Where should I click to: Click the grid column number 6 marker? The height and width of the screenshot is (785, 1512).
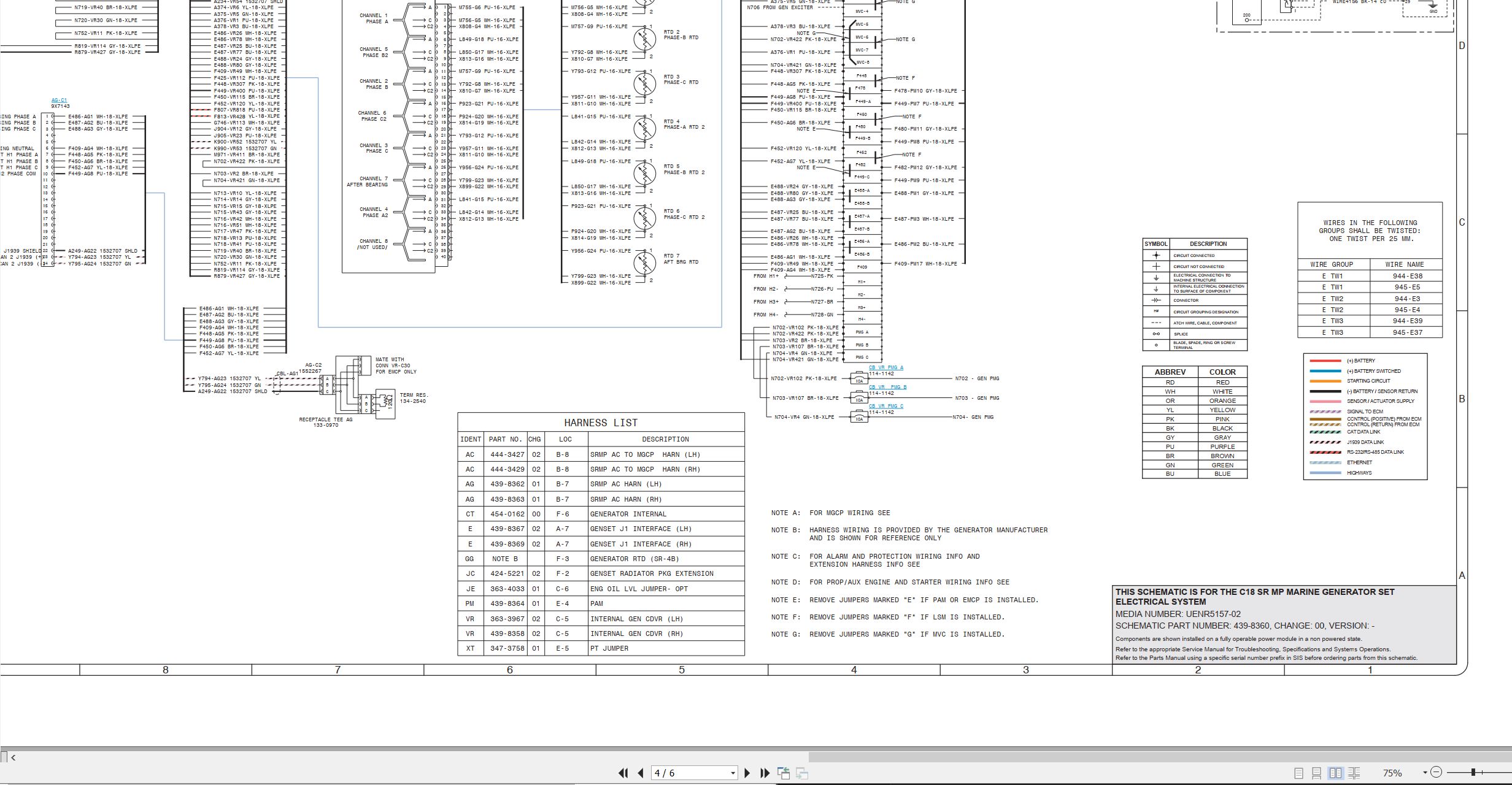509,670
